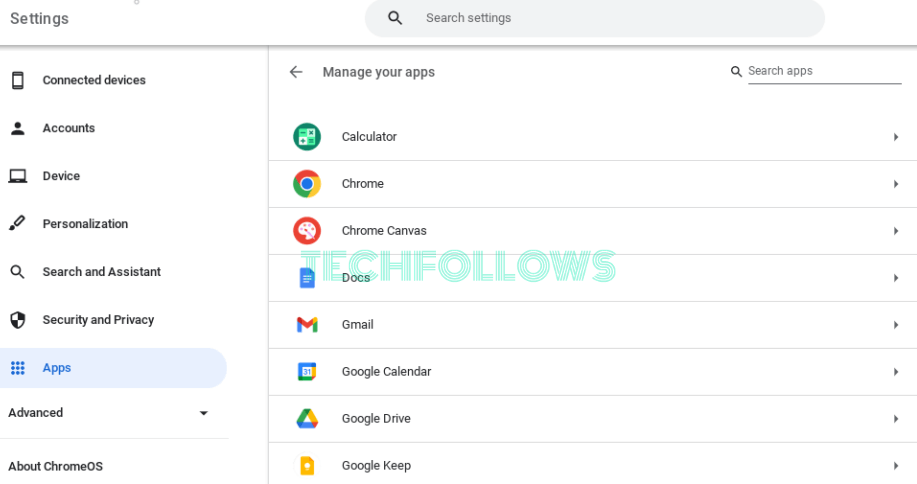Open Docs details via its arrow
The image size is (917, 484).
[x=896, y=278]
